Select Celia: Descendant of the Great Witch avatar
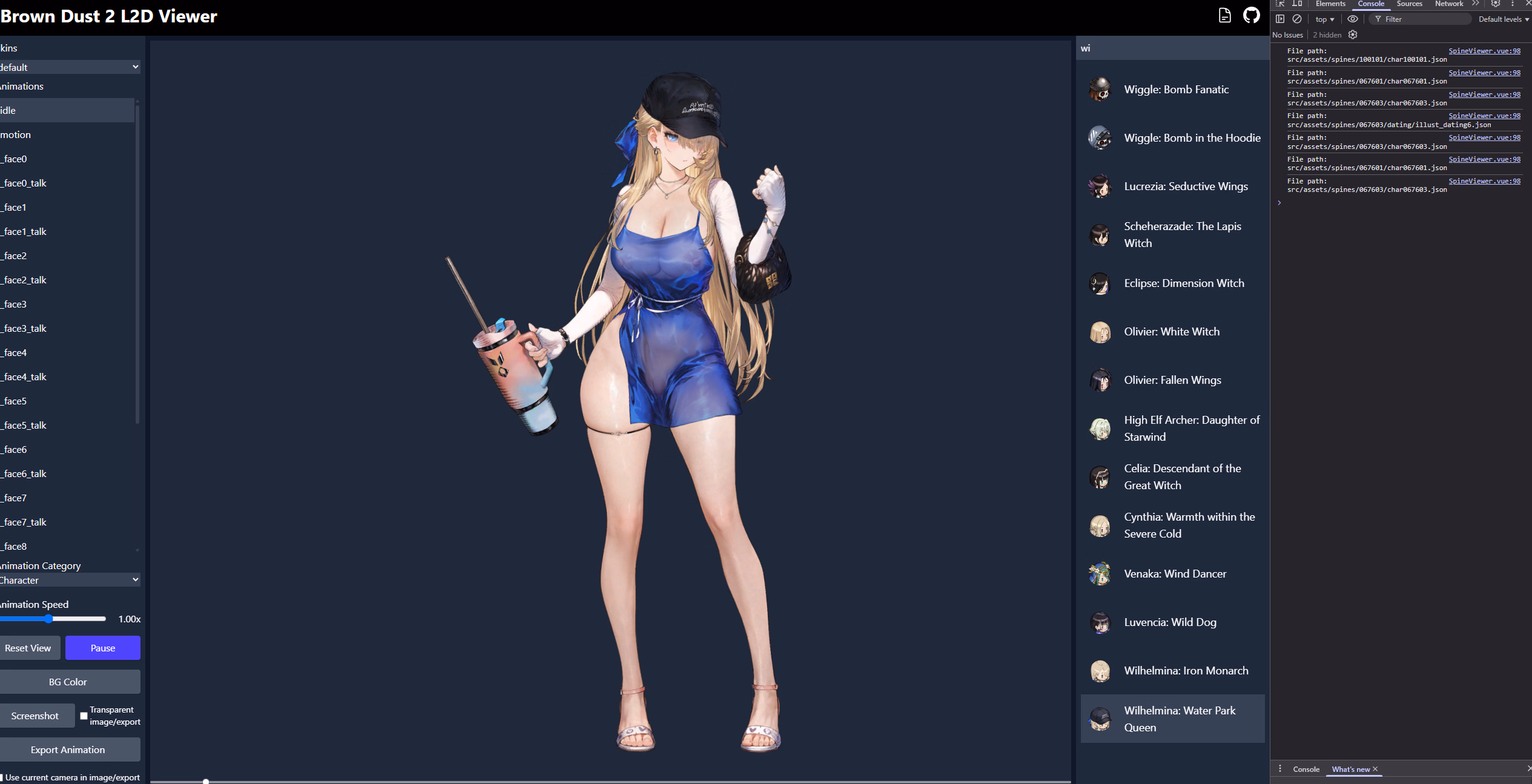The height and width of the screenshot is (784, 1532). (1100, 476)
